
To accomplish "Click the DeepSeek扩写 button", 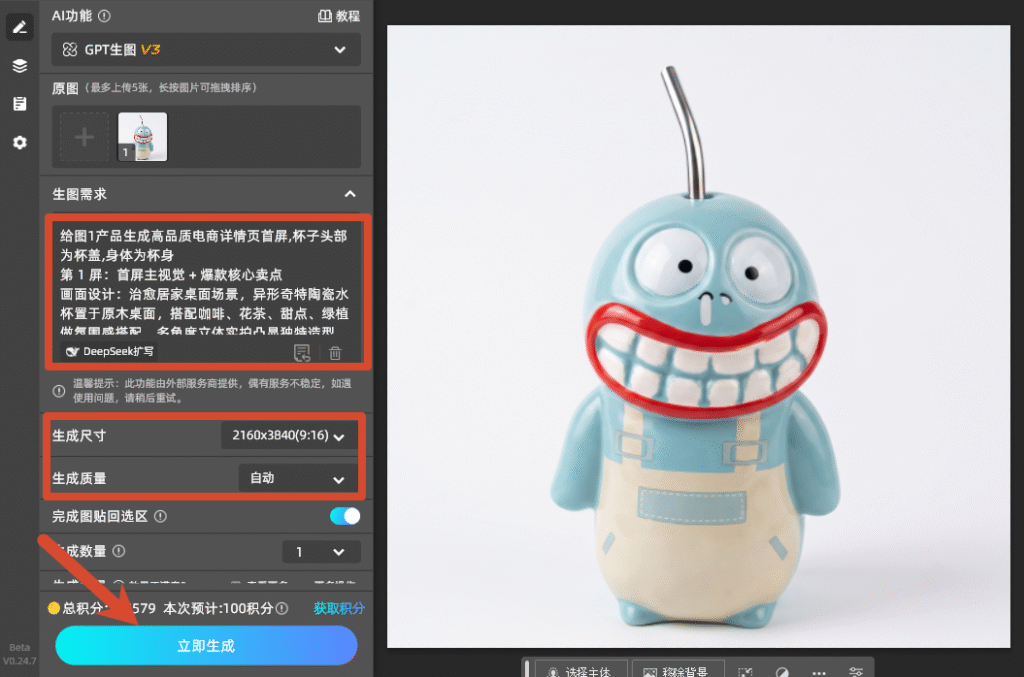I will 110,351.
